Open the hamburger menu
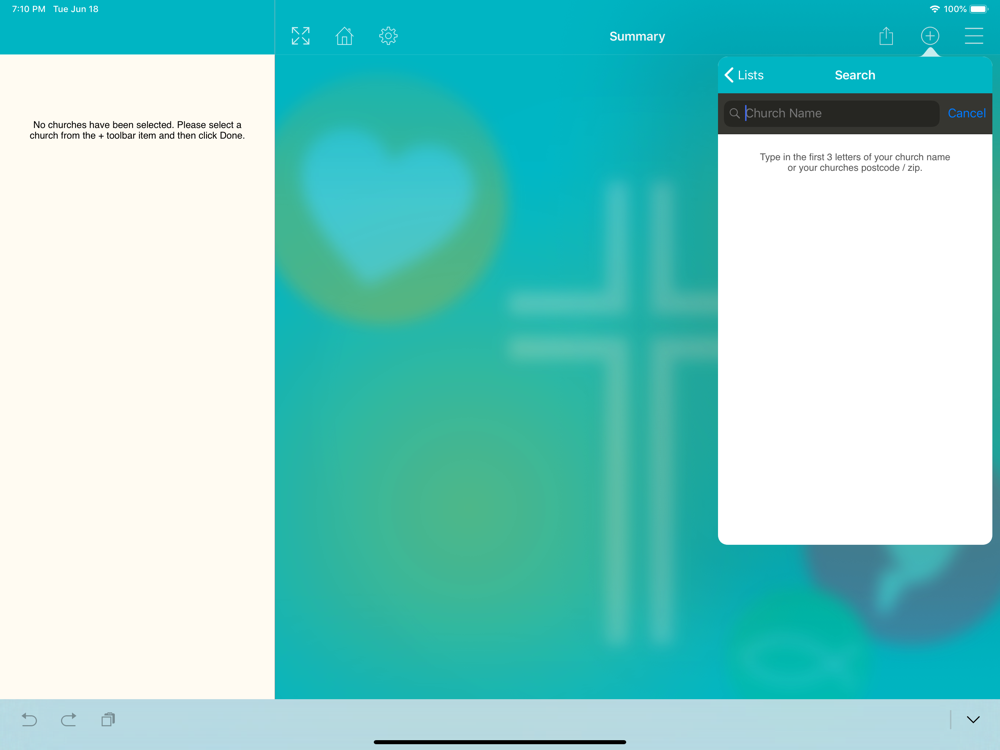The height and width of the screenshot is (750, 1000). [x=973, y=36]
